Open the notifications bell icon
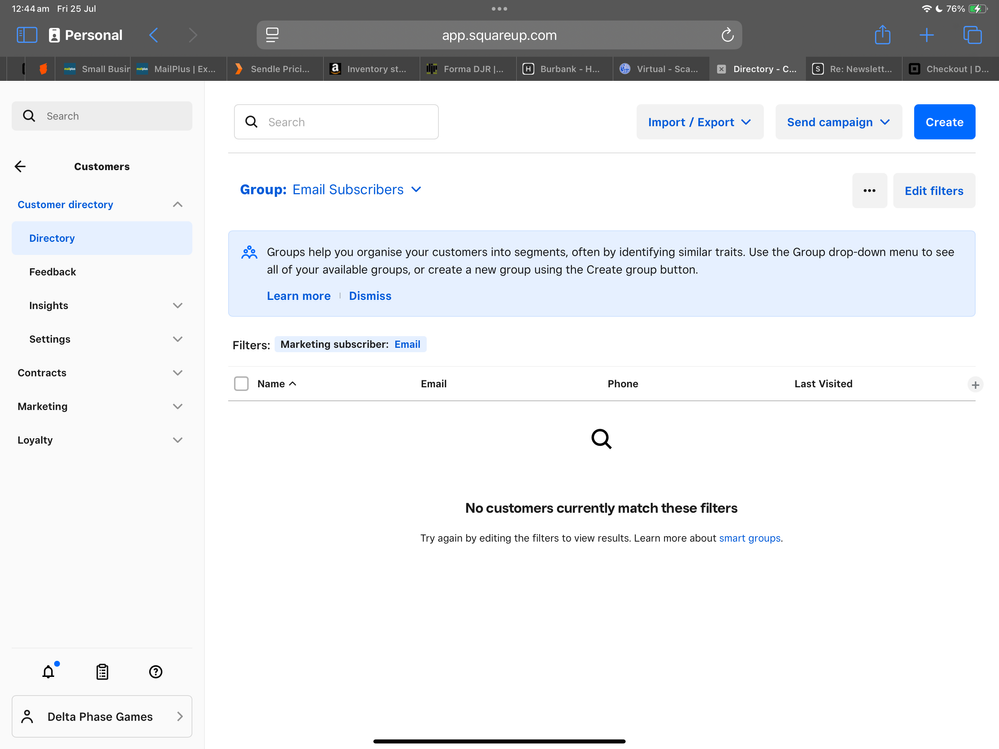Viewport: 999px width, 749px height. (48, 672)
